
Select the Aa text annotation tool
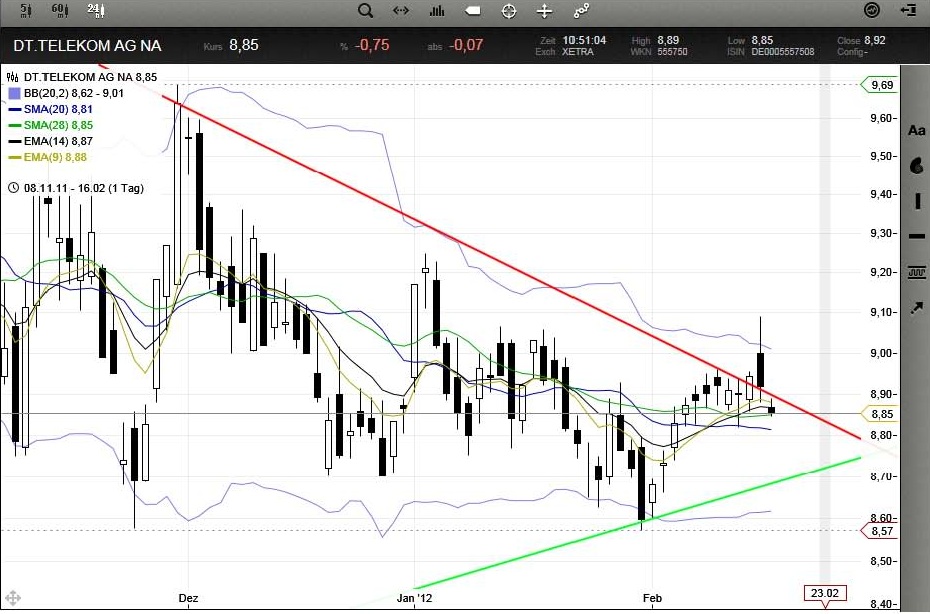pyautogui.click(x=916, y=131)
